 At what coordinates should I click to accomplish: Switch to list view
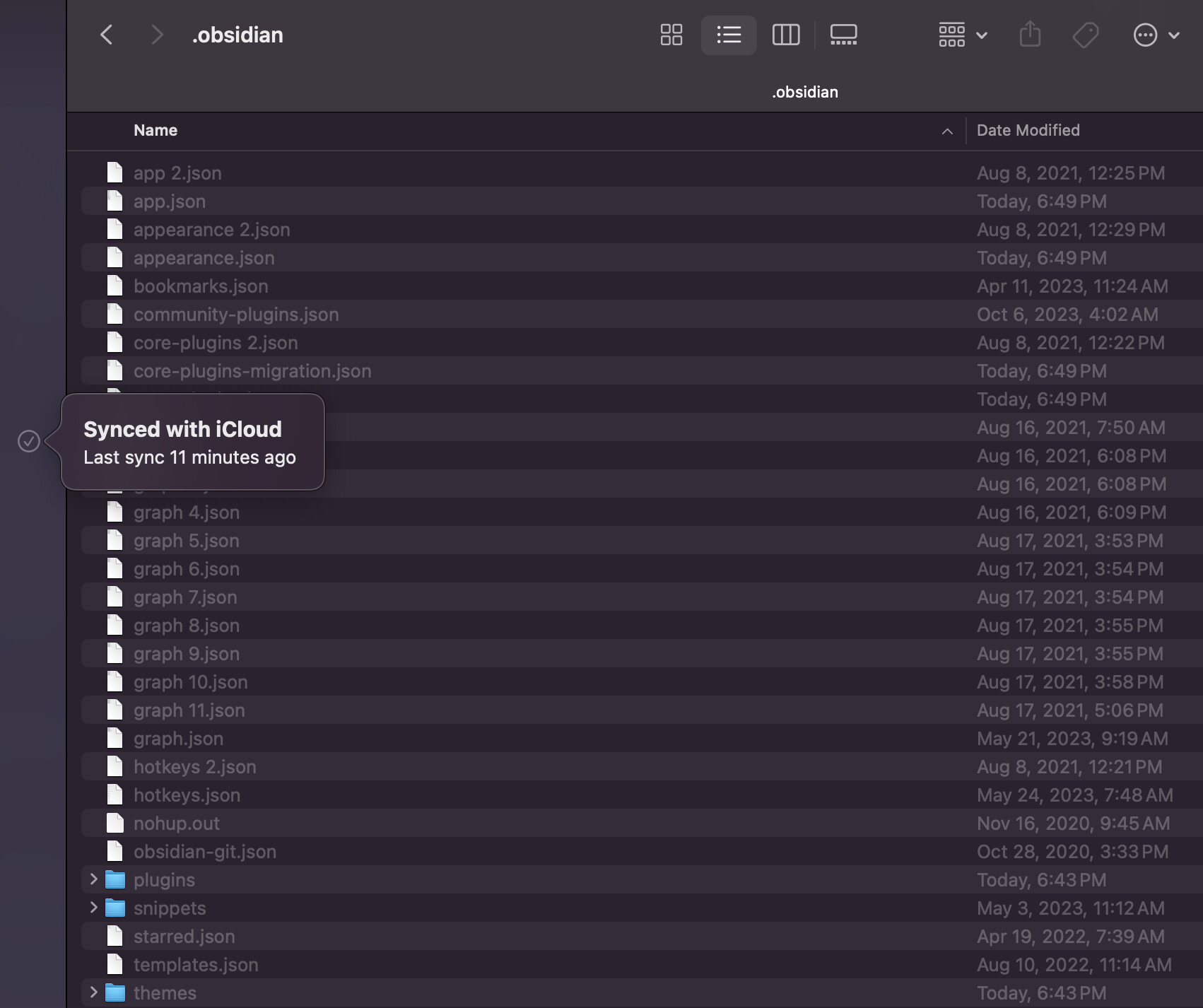click(x=729, y=35)
